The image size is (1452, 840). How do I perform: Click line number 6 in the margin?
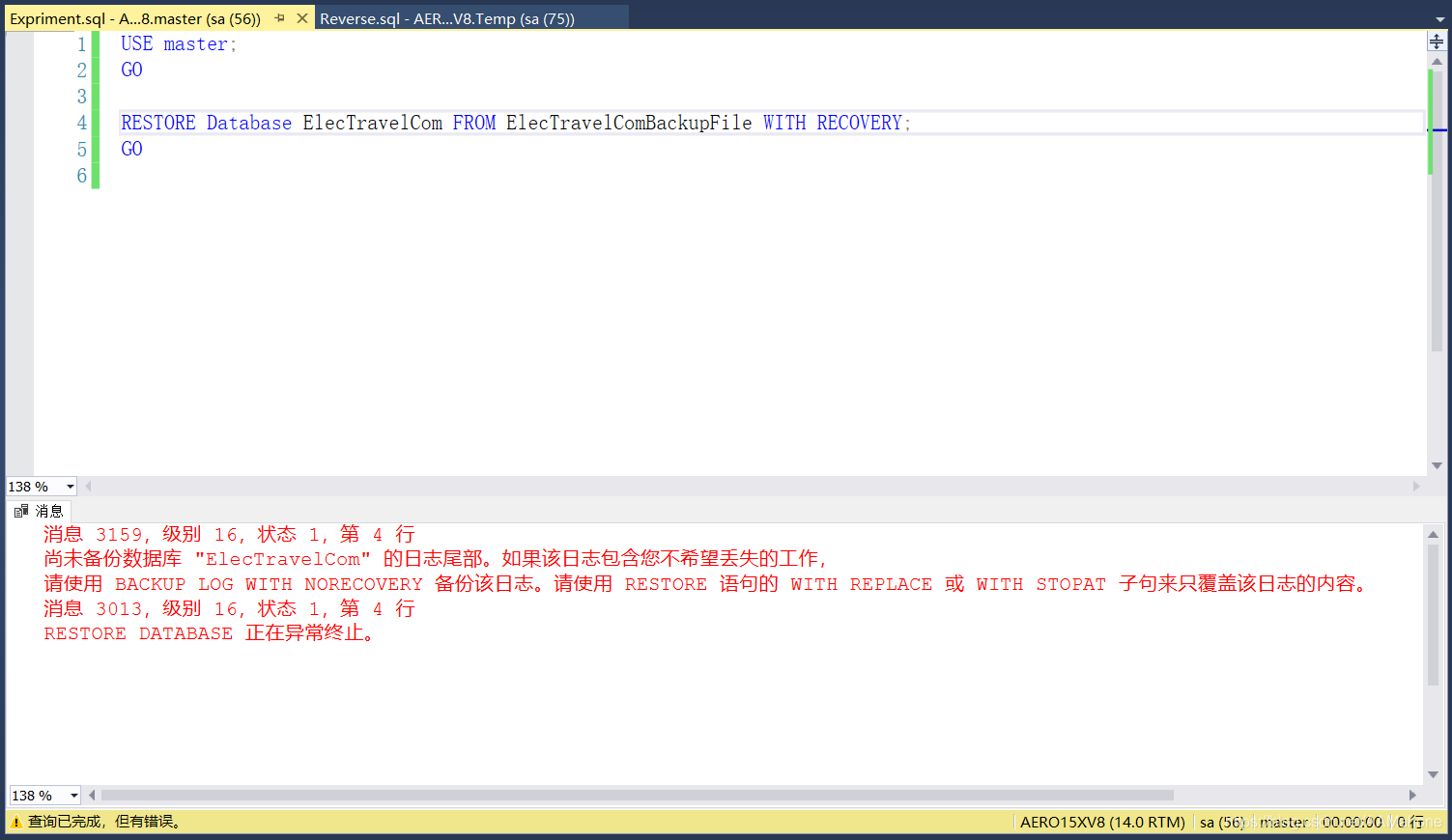pos(81,176)
